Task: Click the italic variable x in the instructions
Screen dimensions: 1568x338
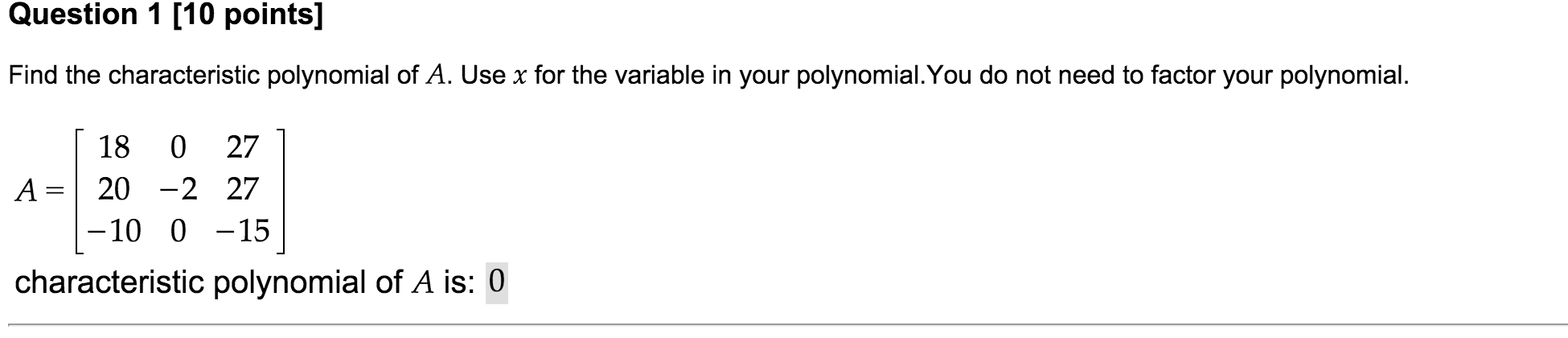Action: pyautogui.click(x=520, y=76)
